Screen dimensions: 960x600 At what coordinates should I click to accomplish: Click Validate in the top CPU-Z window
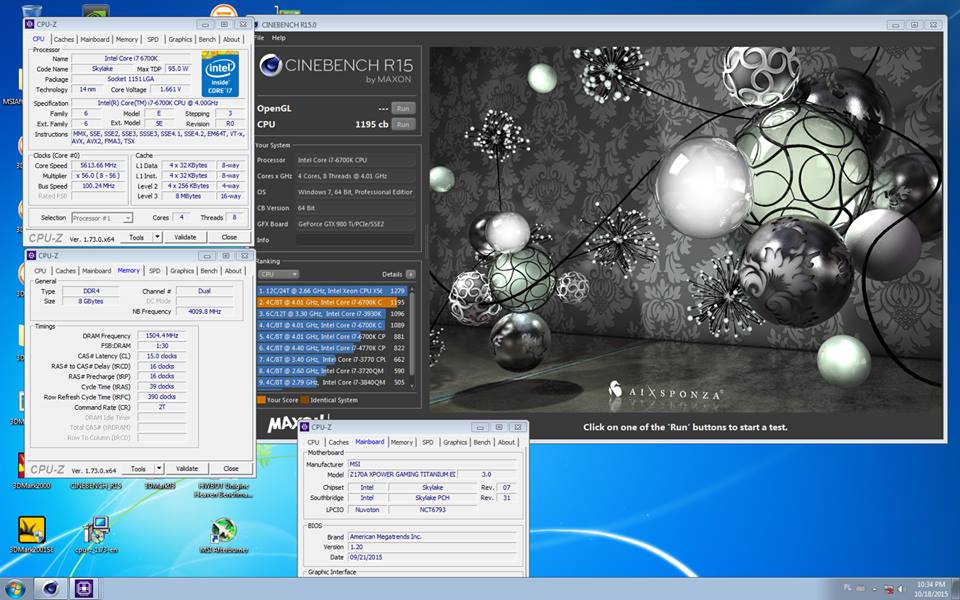[x=185, y=237]
